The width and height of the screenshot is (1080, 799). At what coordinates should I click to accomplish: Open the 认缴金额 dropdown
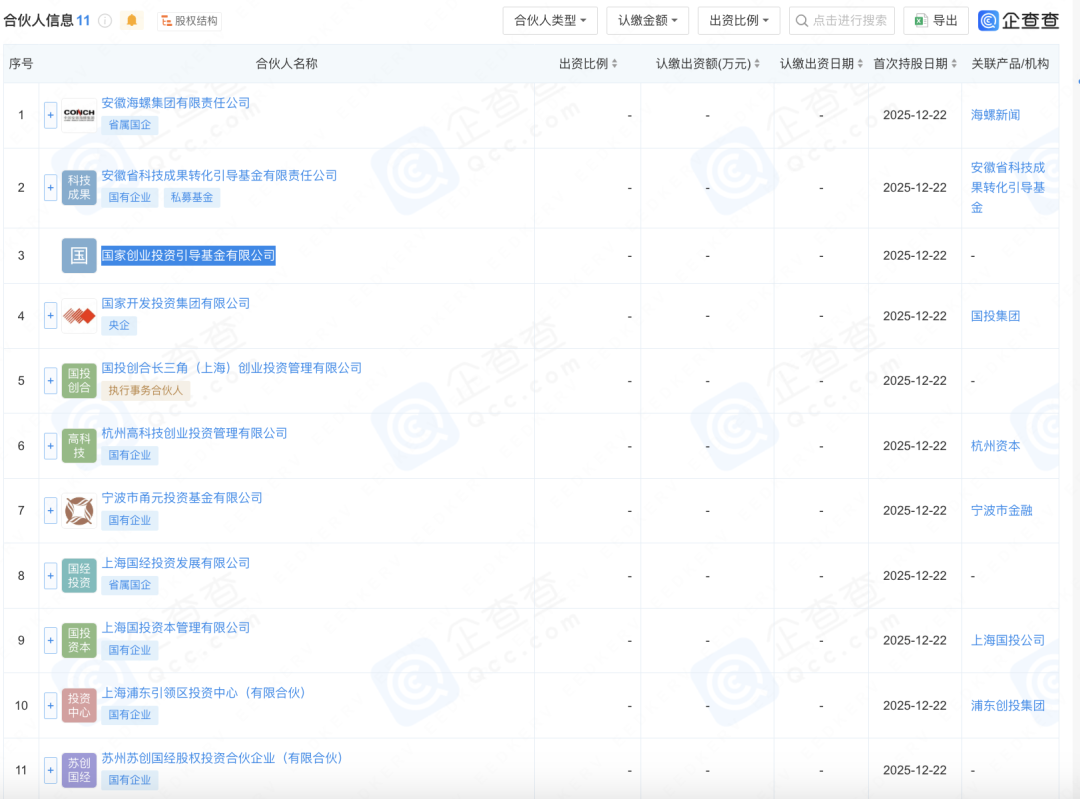(647, 20)
